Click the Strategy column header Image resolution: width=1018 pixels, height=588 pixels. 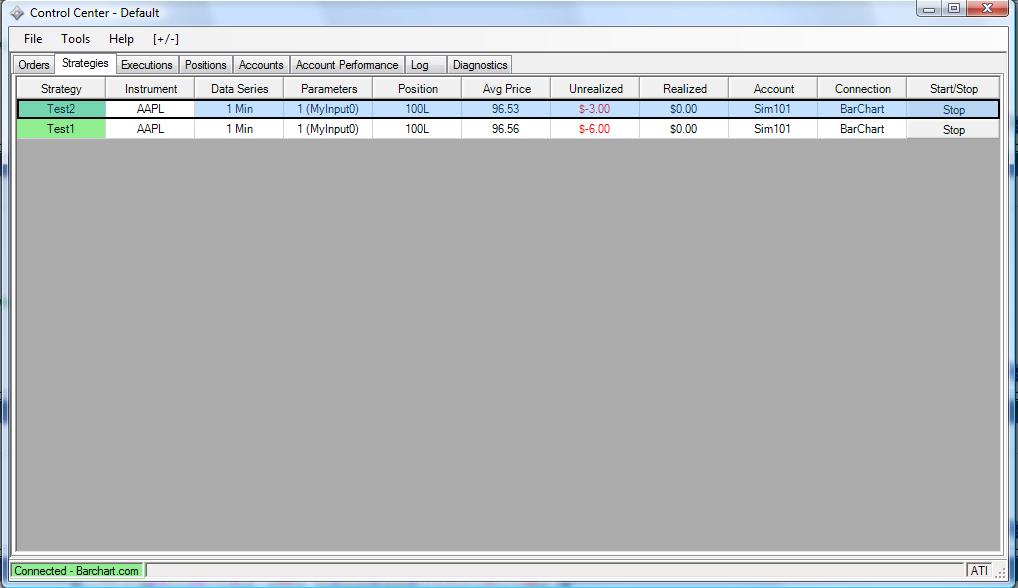pos(61,89)
